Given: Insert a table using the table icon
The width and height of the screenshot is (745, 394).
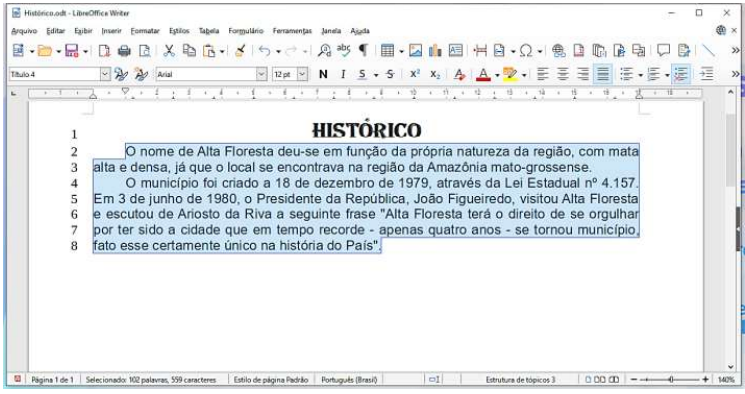Looking at the screenshot, I should click(388, 50).
